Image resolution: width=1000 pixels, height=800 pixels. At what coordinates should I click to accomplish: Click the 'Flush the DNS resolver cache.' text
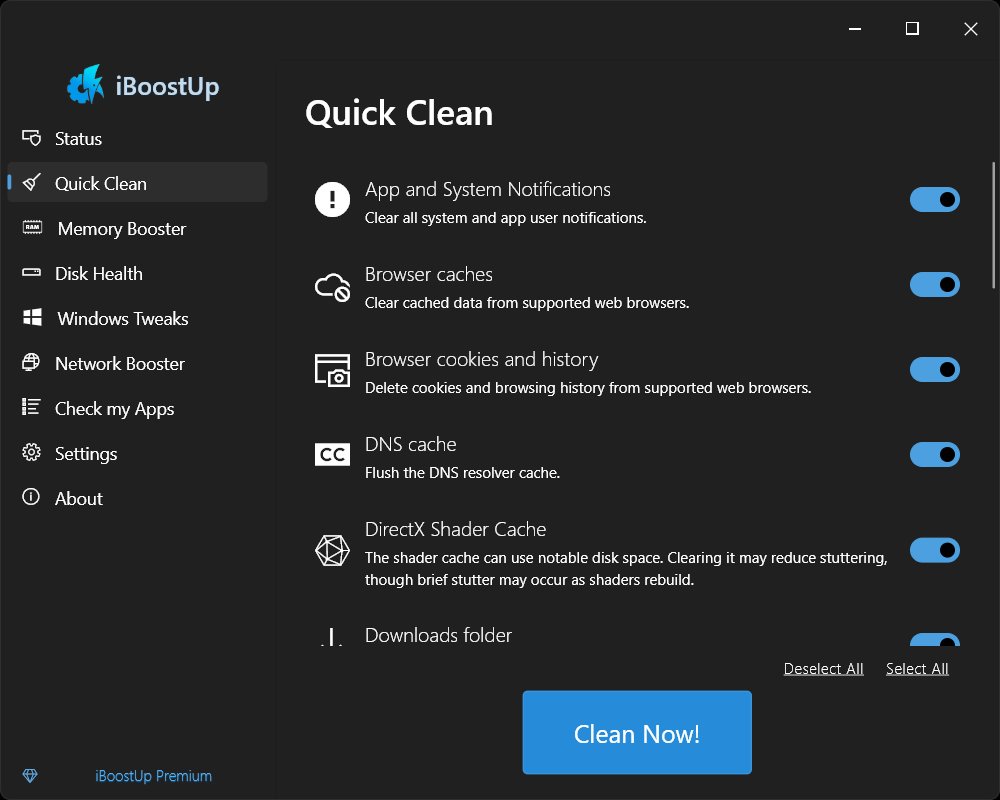click(x=462, y=473)
